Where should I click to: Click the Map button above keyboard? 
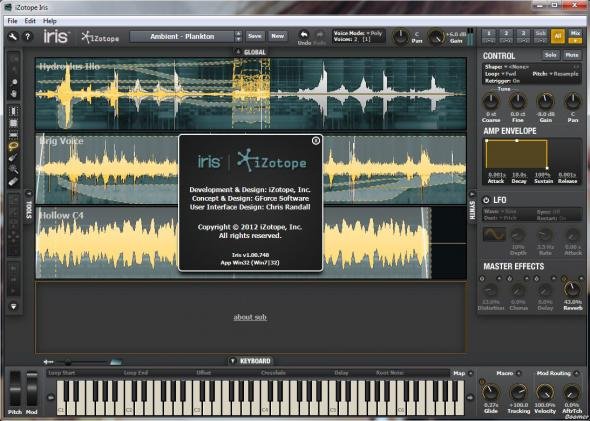coord(459,373)
